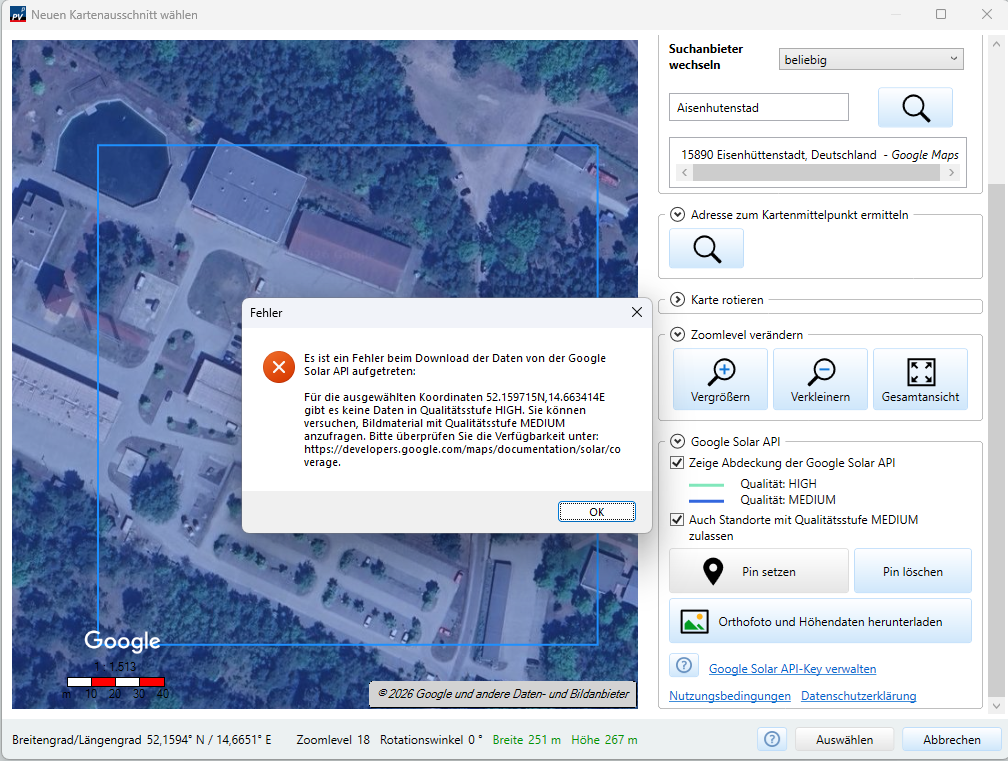
Task: Click magnifier under Adresse zum Kartenmittelpunkt ermitteln
Action: [706, 248]
